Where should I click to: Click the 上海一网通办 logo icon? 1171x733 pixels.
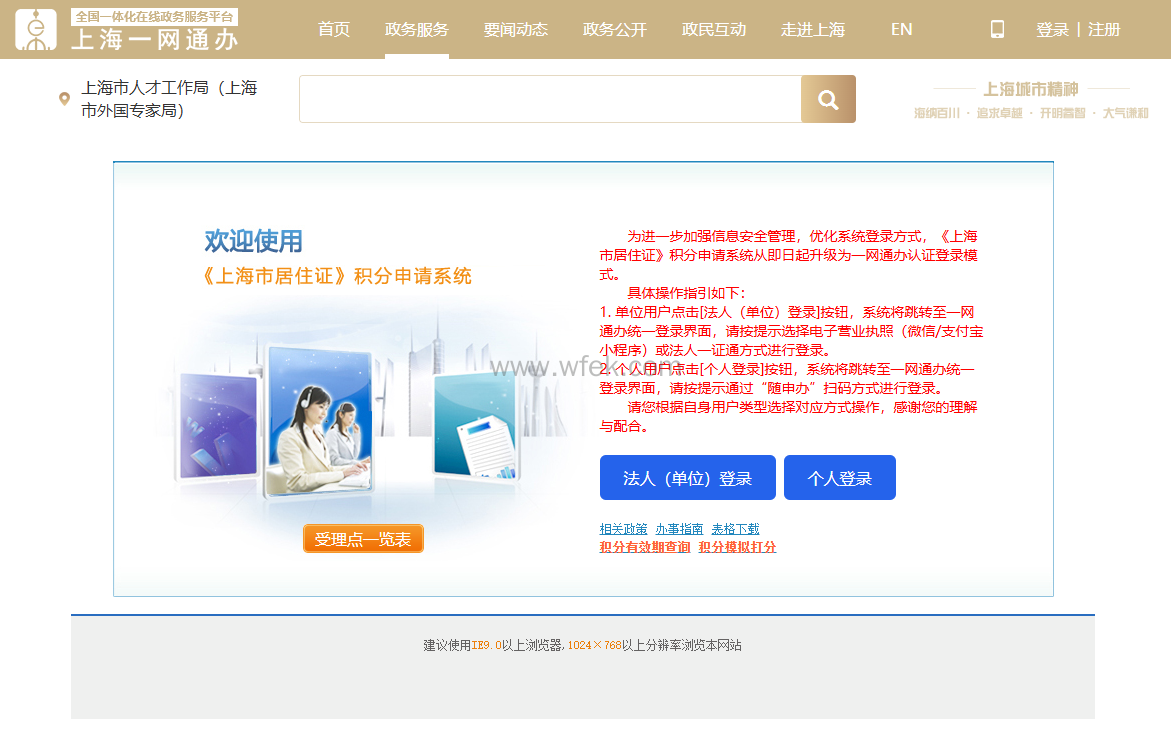[36, 29]
